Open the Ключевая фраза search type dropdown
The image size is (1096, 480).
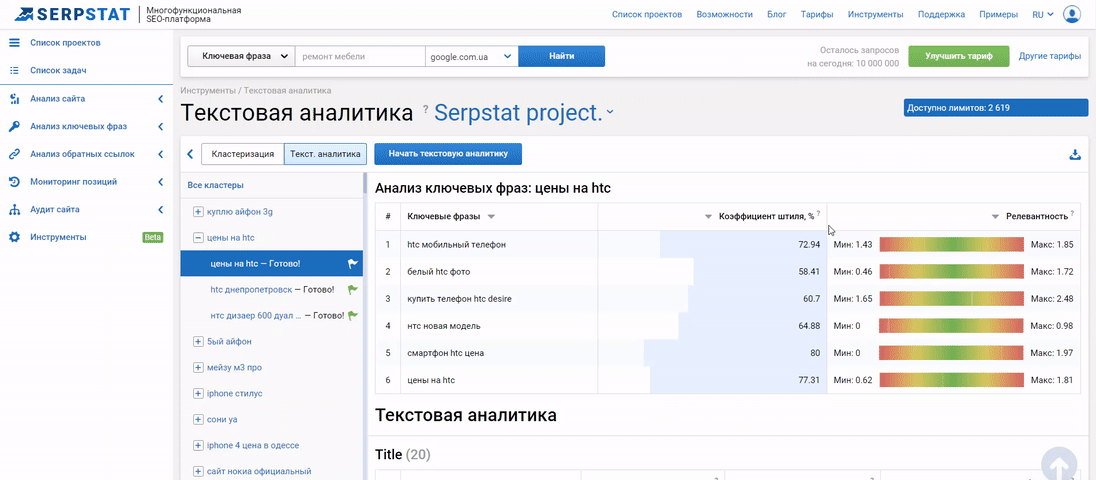coord(241,56)
